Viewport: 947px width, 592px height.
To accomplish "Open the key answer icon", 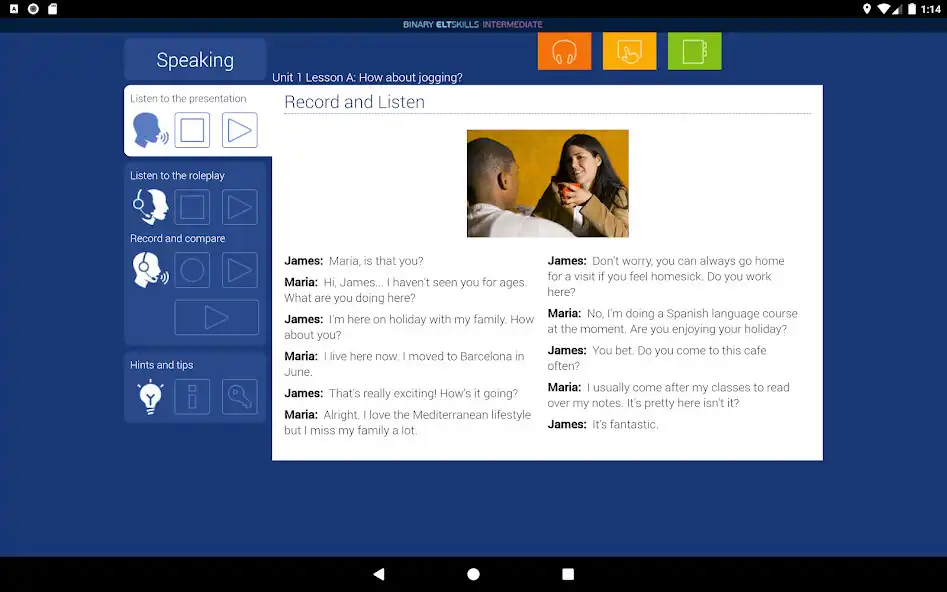I will click(x=239, y=397).
